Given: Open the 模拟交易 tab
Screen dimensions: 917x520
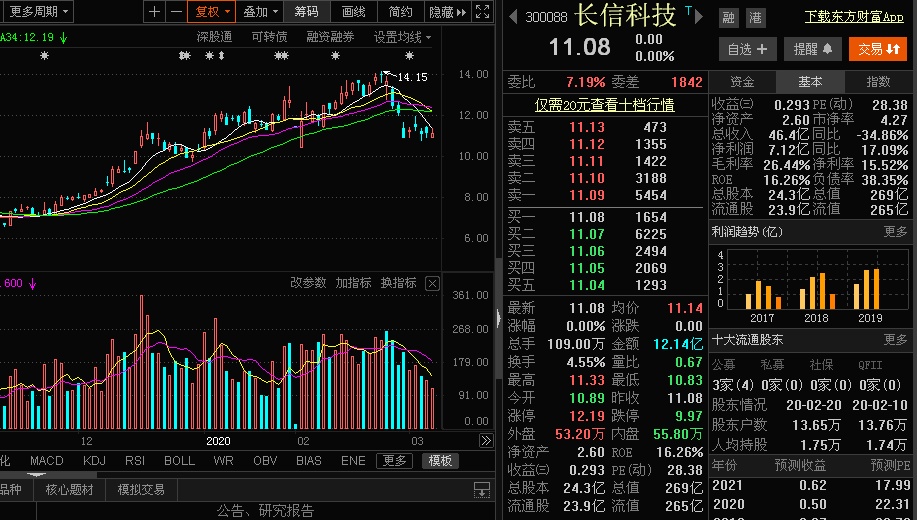Looking at the screenshot, I should [x=141, y=490].
